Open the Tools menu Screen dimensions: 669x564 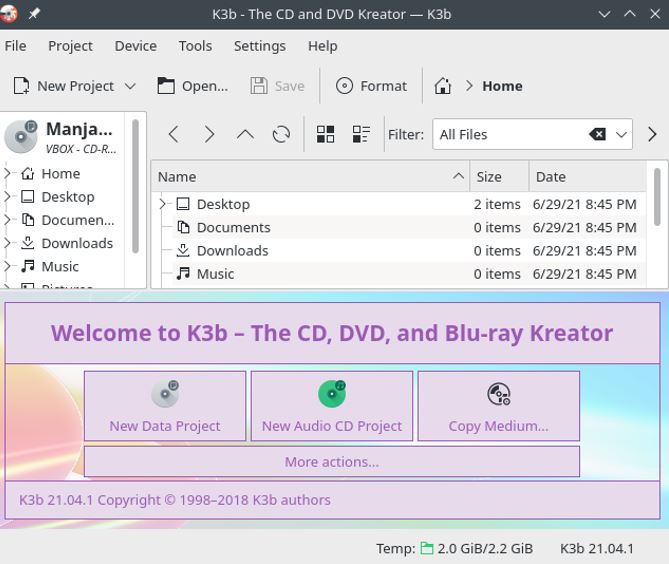coord(195,46)
